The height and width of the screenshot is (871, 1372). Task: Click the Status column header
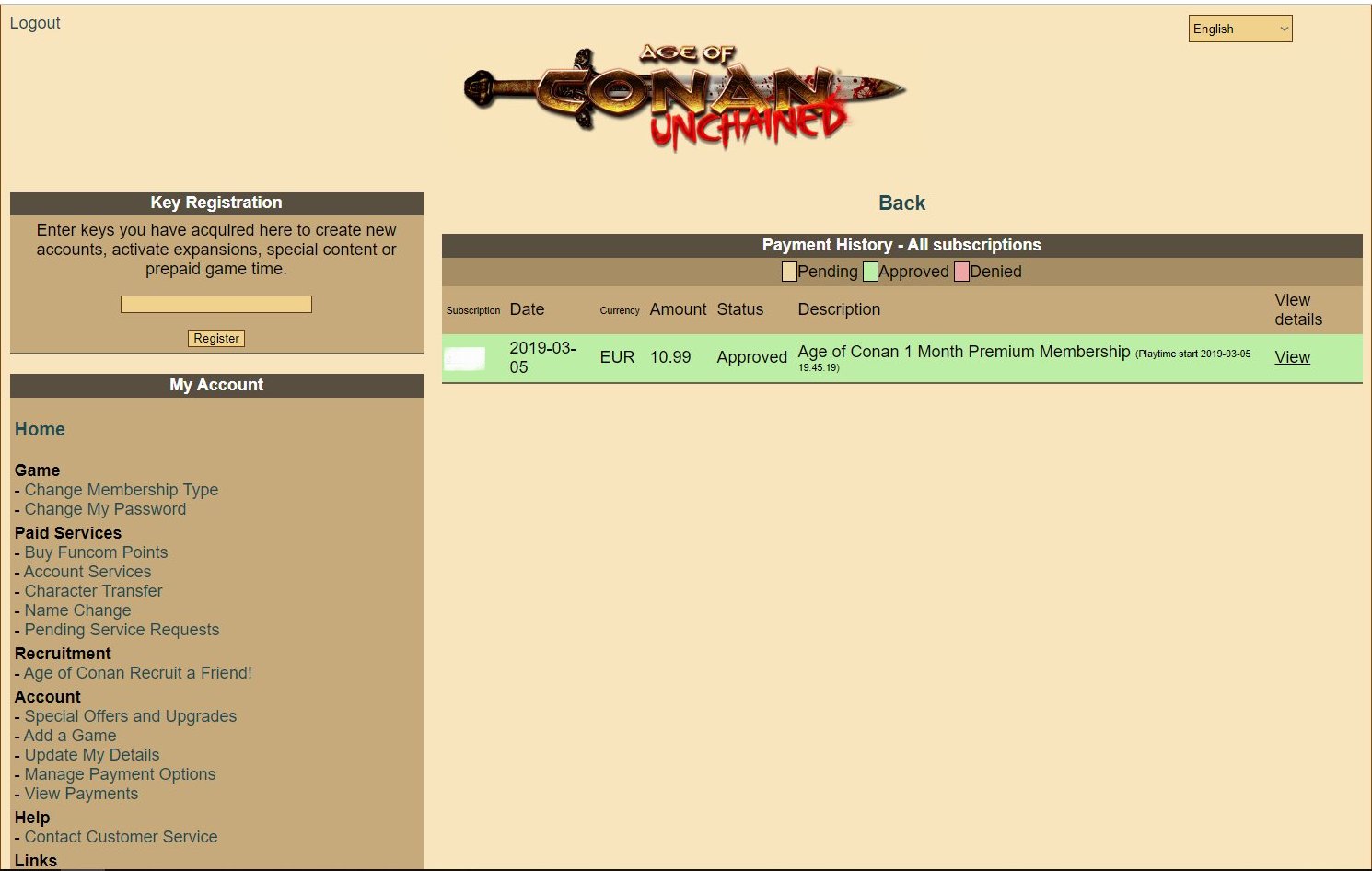[x=739, y=309]
